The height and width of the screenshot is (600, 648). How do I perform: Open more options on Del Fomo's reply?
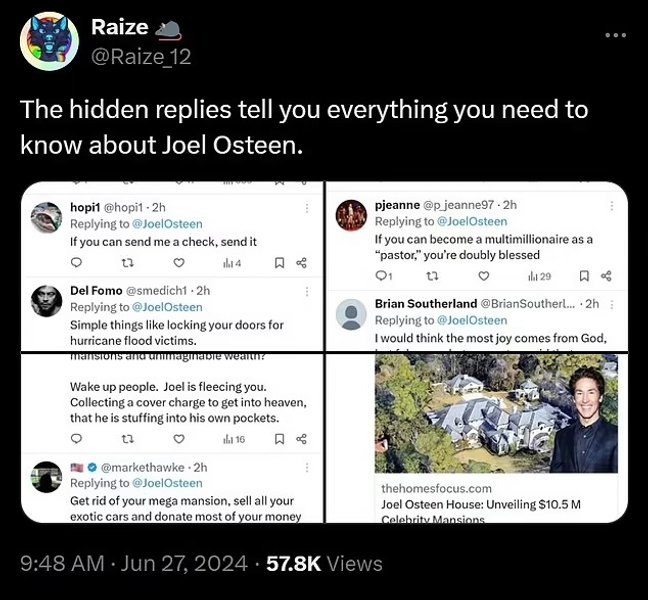point(306,291)
